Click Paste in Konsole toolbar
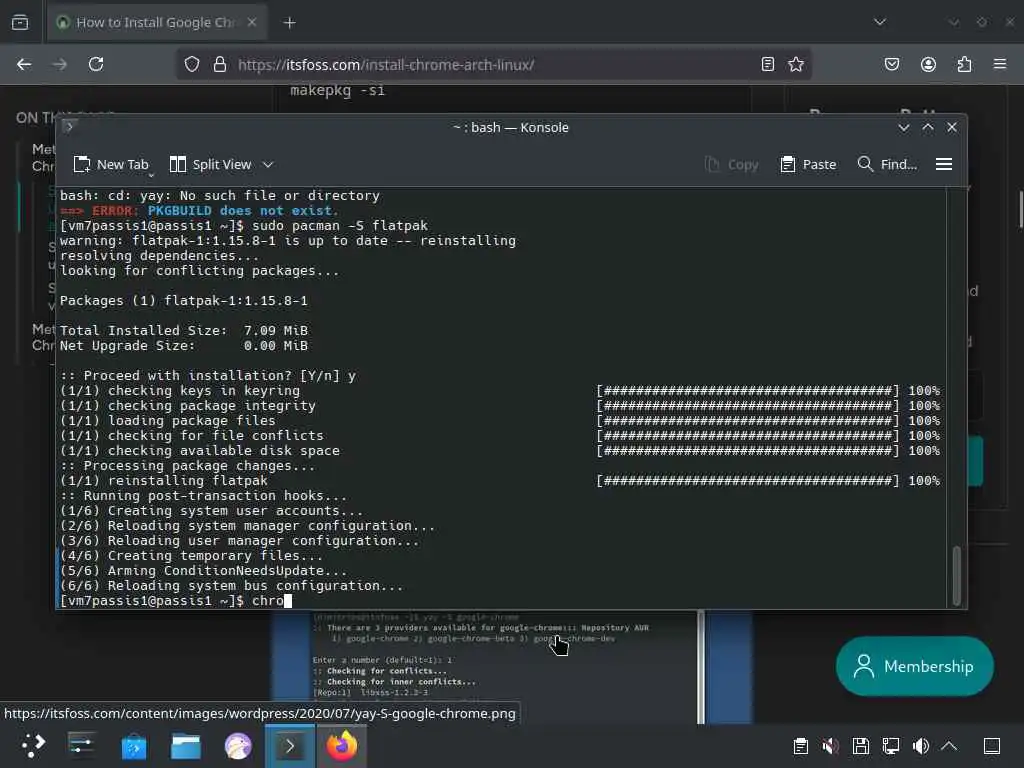The image size is (1024, 768). (x=808, y=165)
